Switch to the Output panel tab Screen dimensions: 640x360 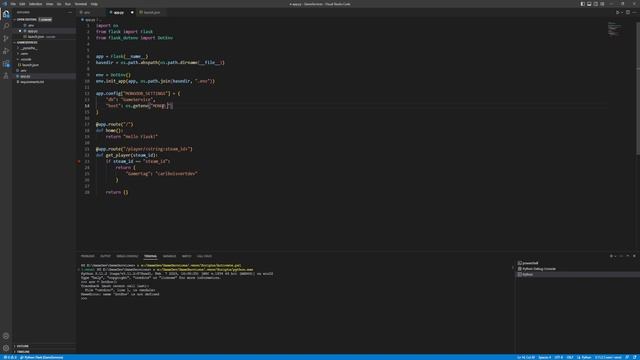pos(105,256)
